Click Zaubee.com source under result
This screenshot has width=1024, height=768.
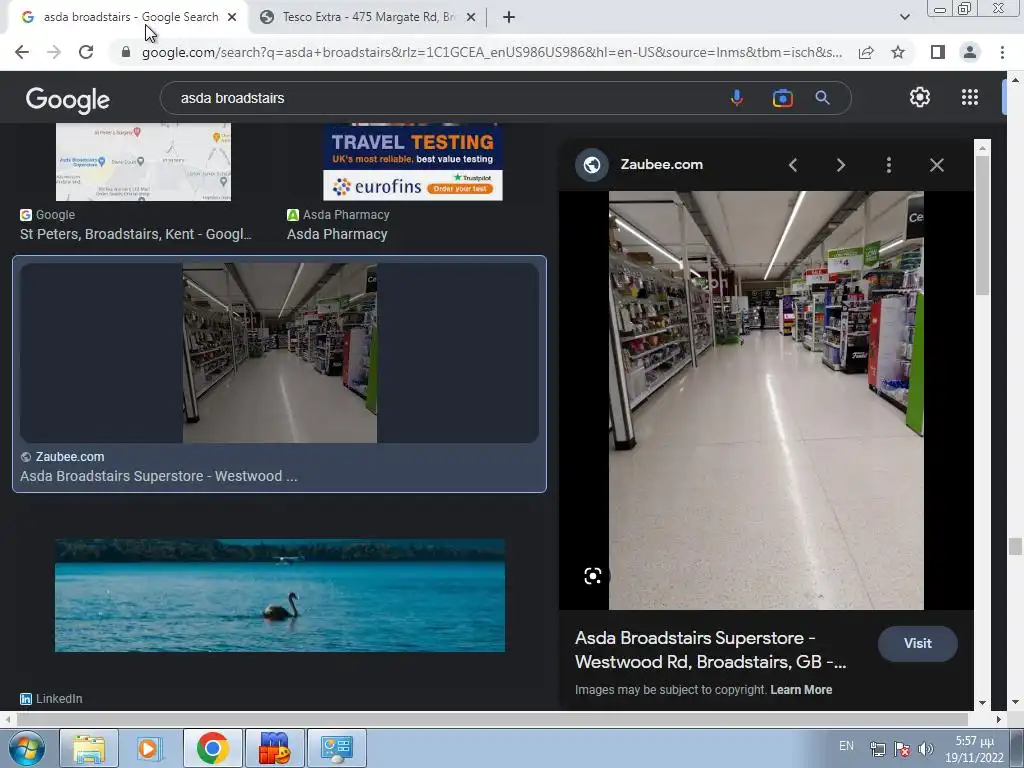pos(69,456)
